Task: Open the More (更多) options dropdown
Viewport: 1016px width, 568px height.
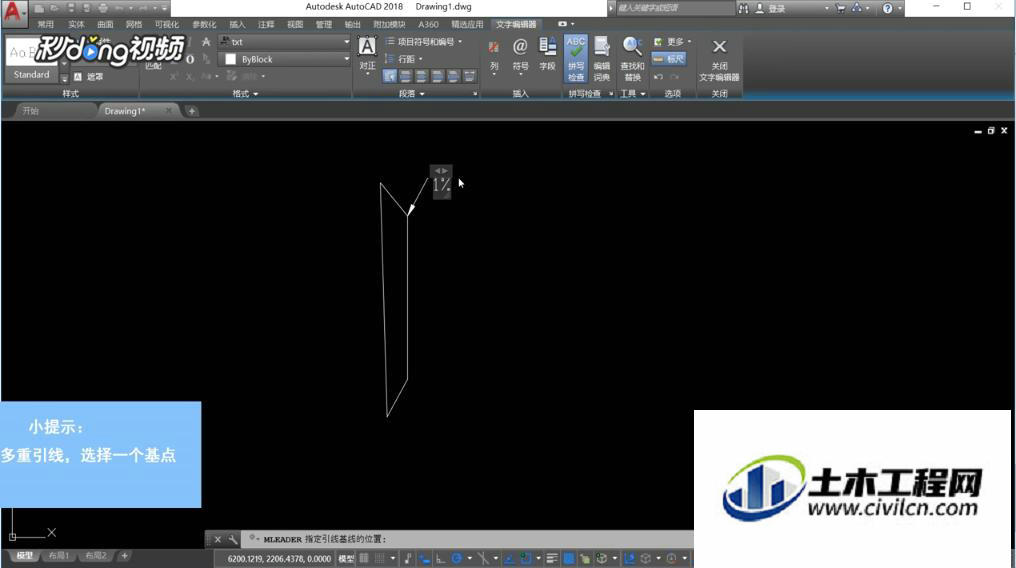Action: tap(672, 41)
